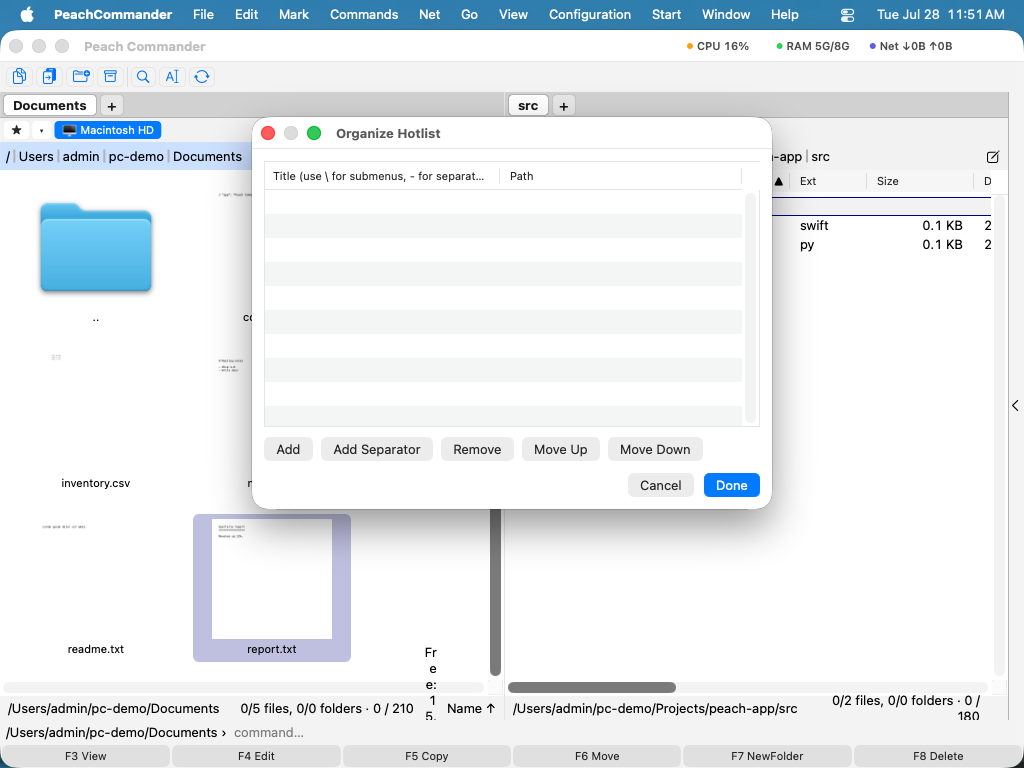Click the F4 Edit button
The width and height of the screenshot is (1024, 768).
[x=256, y=756]
